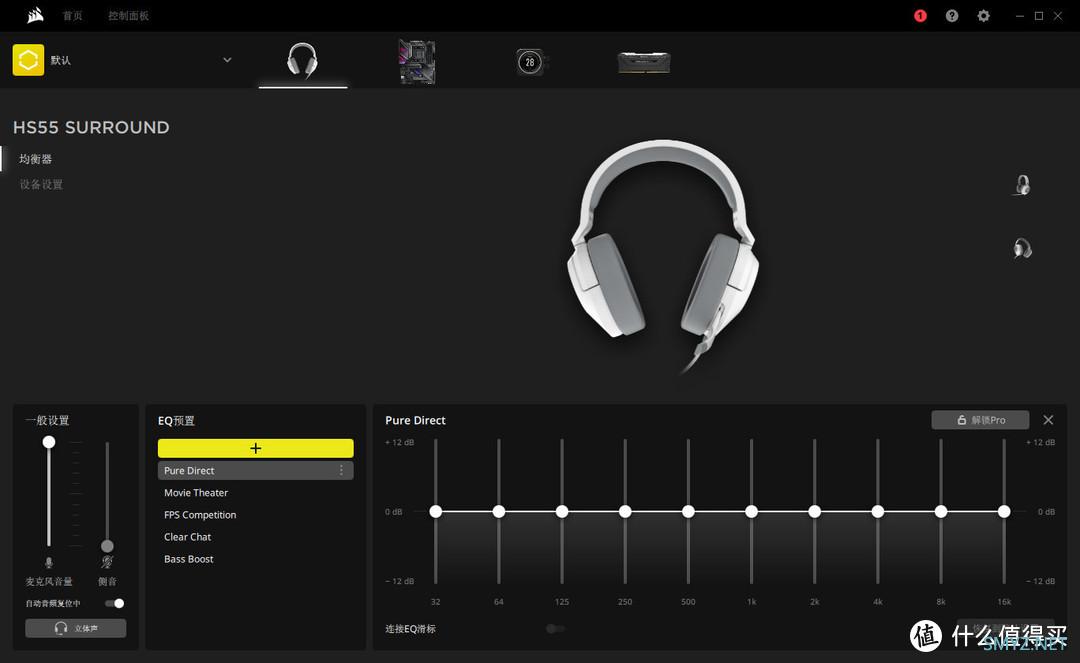
Task: Click the 32 Hz EQ band slider handle
Action: [x=435, y=512]
